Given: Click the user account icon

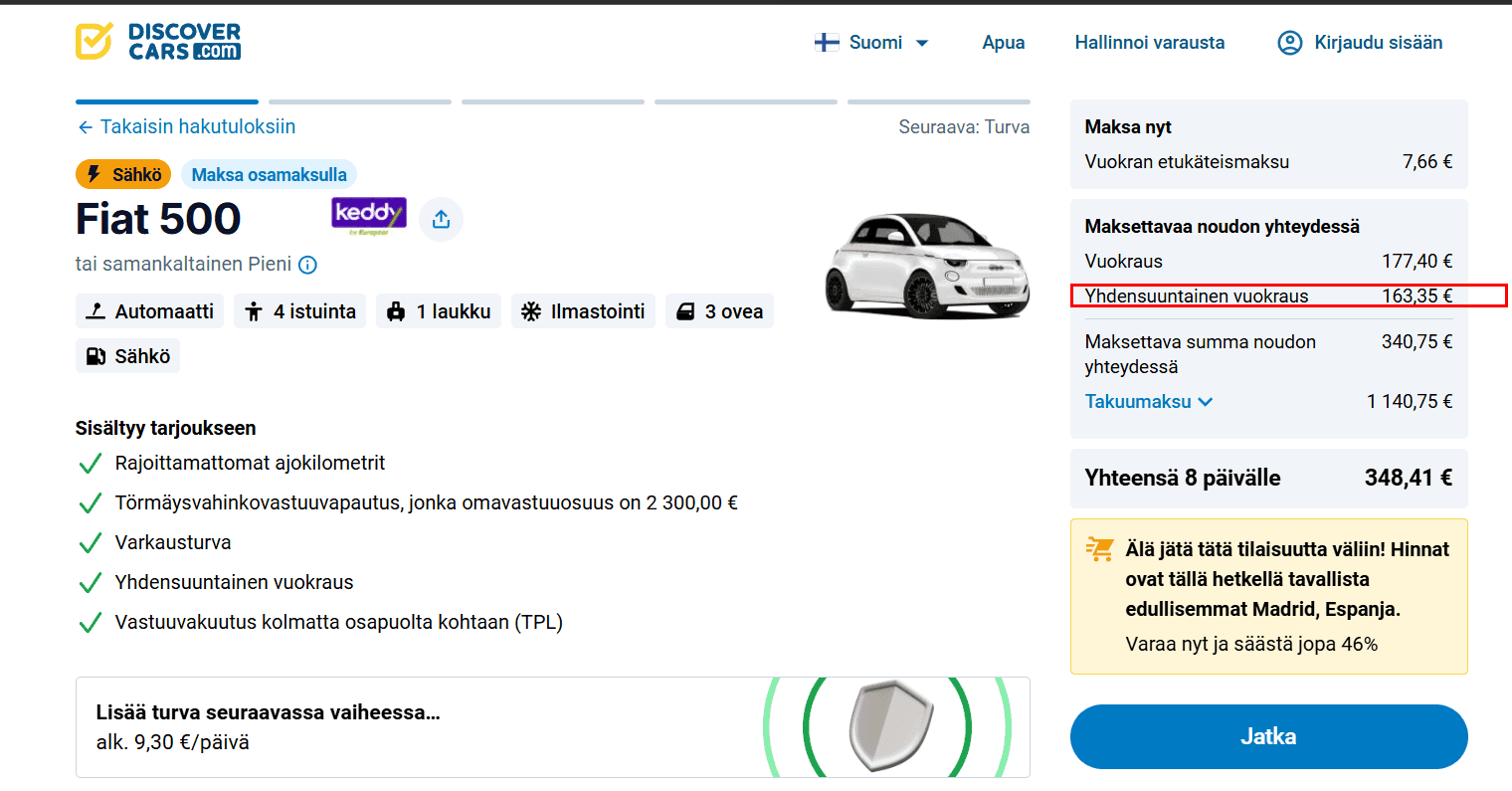Looking at the screenshot, I should (x=1289, y=43).
